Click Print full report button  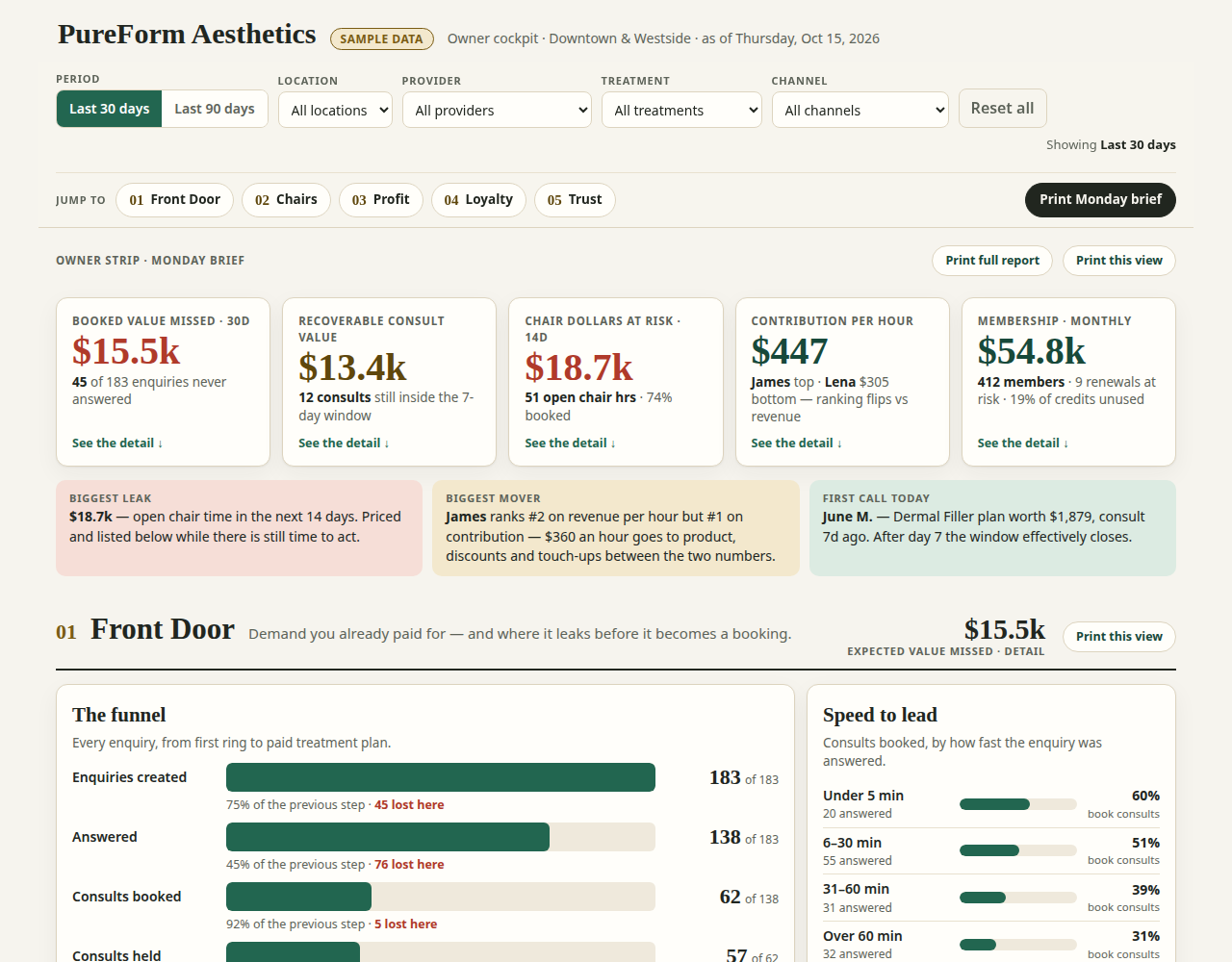(x=992, y=261)
